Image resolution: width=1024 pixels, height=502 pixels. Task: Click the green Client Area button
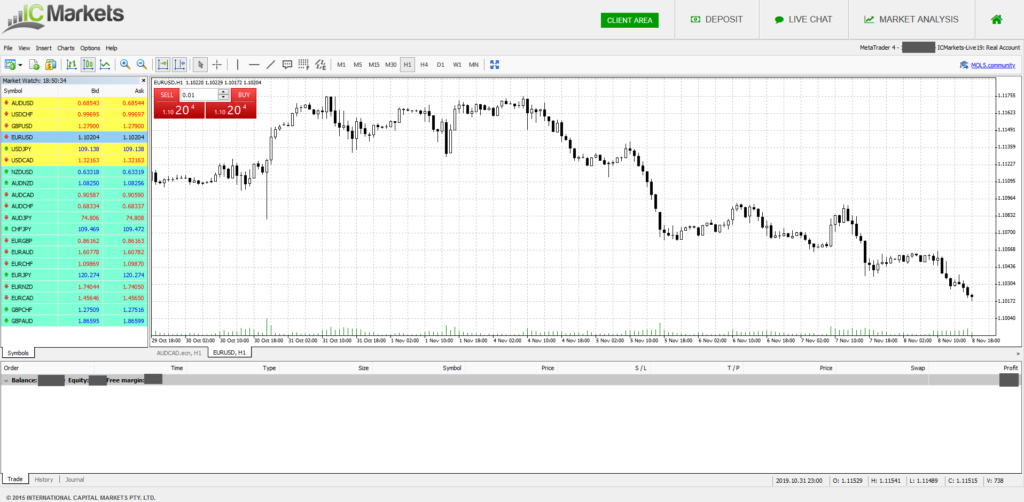630,20
